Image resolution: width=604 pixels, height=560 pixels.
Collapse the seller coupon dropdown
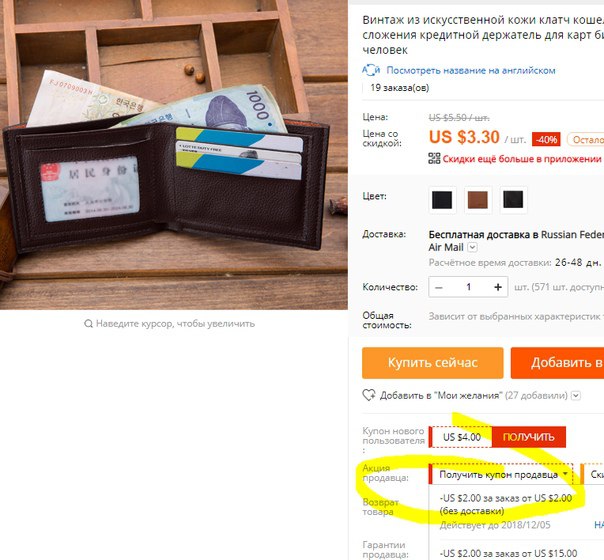565,473
